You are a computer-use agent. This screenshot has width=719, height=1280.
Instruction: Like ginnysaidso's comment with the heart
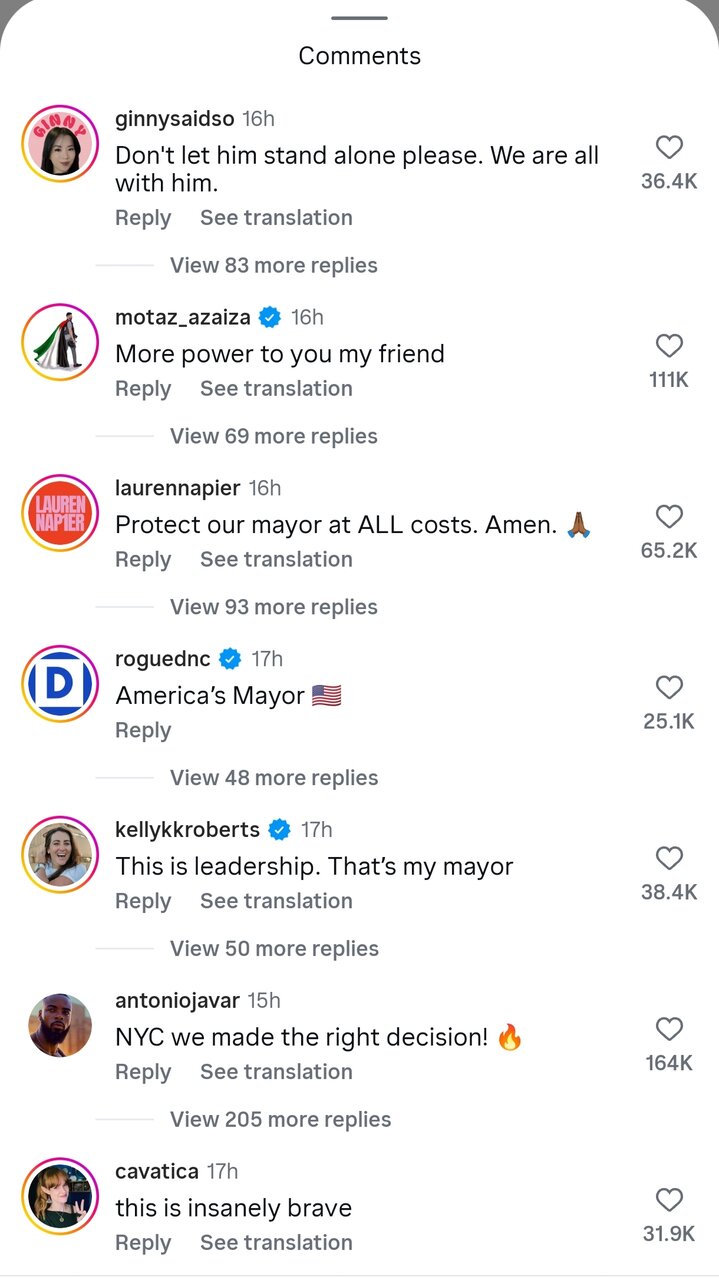coord(669,148)
